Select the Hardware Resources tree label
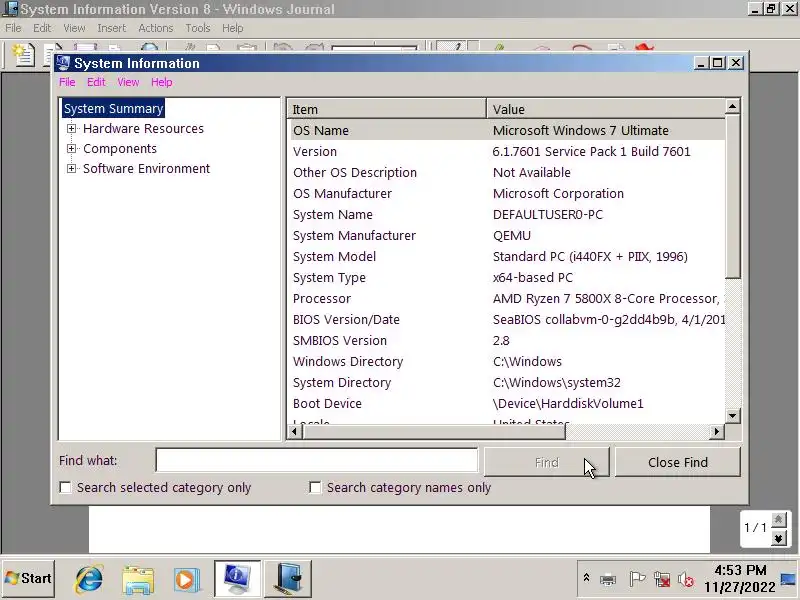 tap(143, 129)
